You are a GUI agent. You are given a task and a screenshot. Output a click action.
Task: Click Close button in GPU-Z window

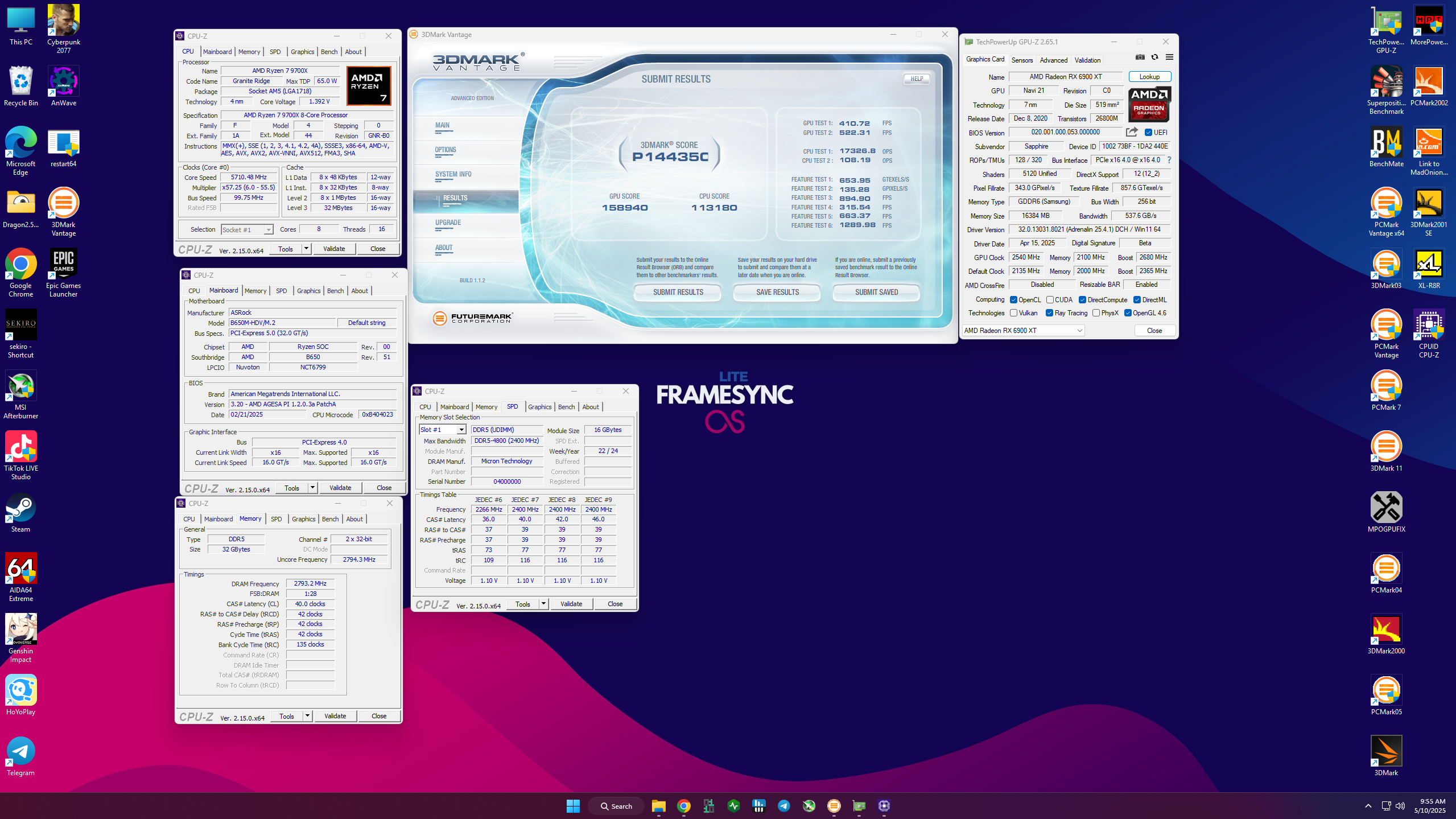1154,331
